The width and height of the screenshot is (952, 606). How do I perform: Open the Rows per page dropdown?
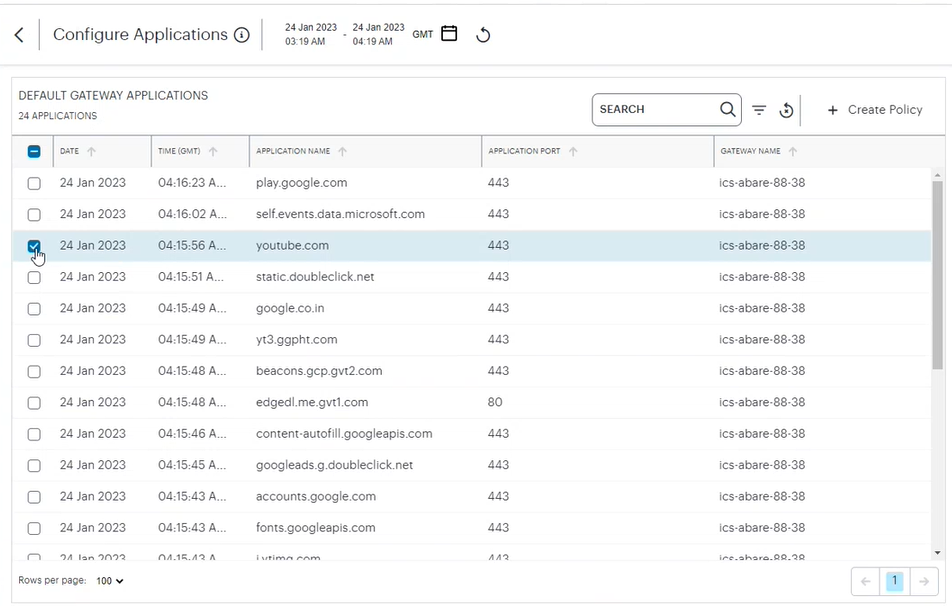108,581
